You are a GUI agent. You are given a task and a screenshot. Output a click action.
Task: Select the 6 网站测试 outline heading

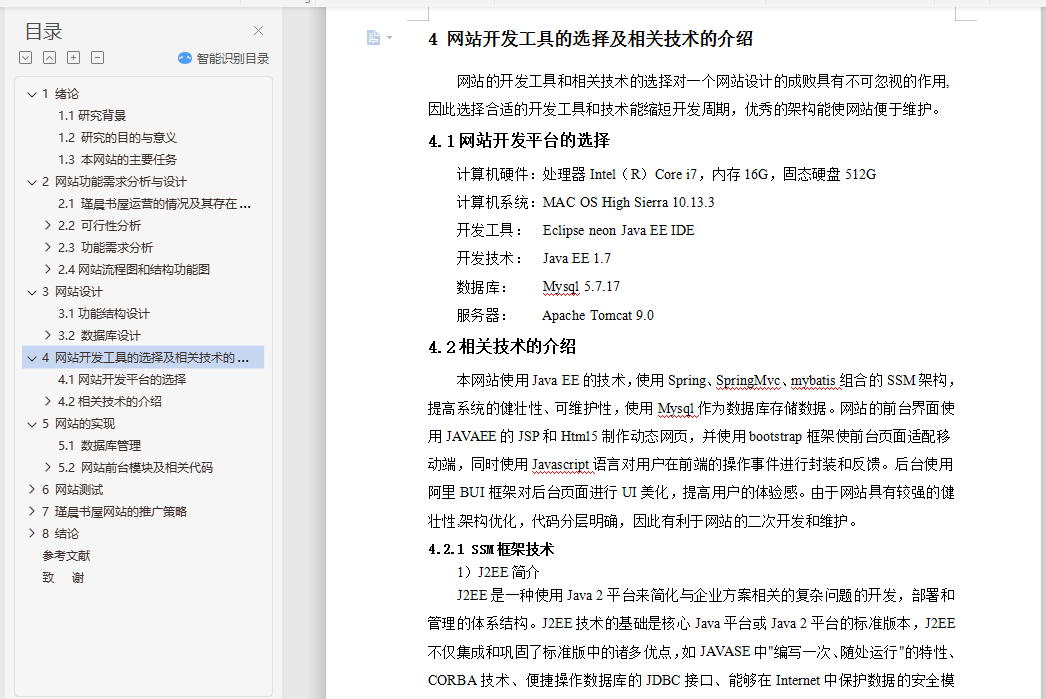click(72, 490)
